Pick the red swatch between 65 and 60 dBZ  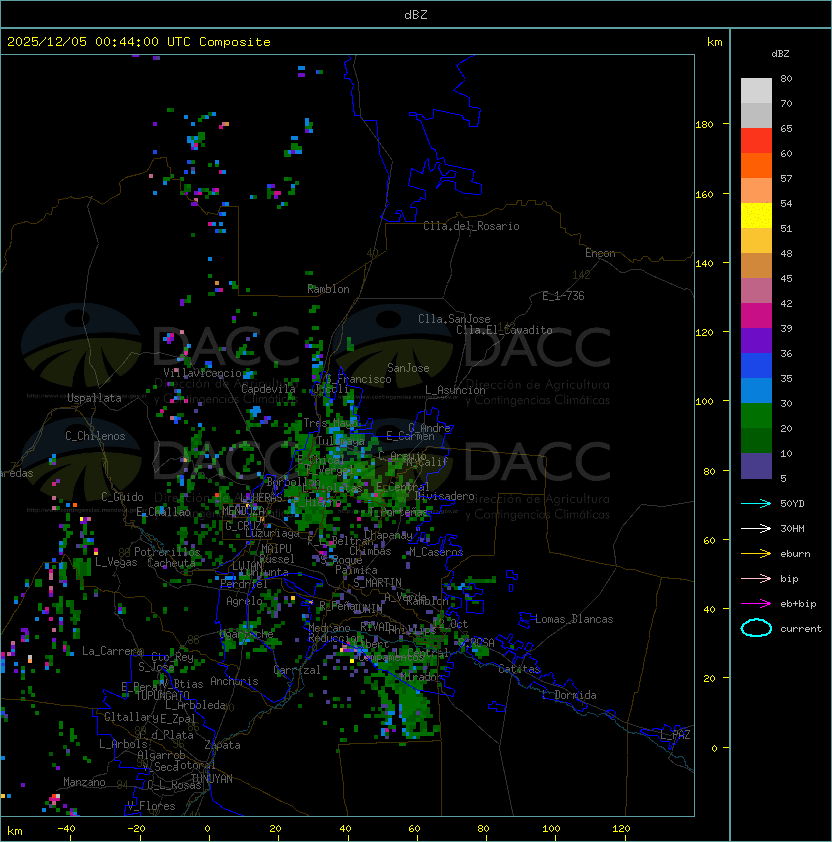coord(756,141)
